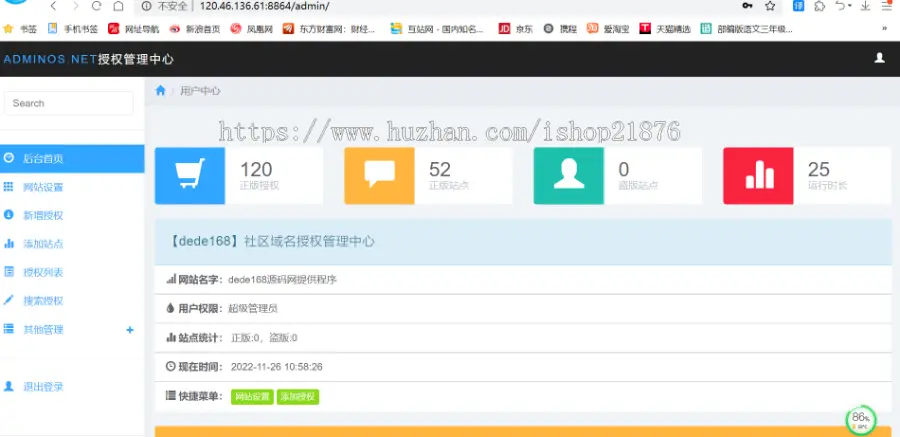Viewport: 900px width, 437px height.
Task: Bookmark this page with the star icon
Action: point(770,6)
